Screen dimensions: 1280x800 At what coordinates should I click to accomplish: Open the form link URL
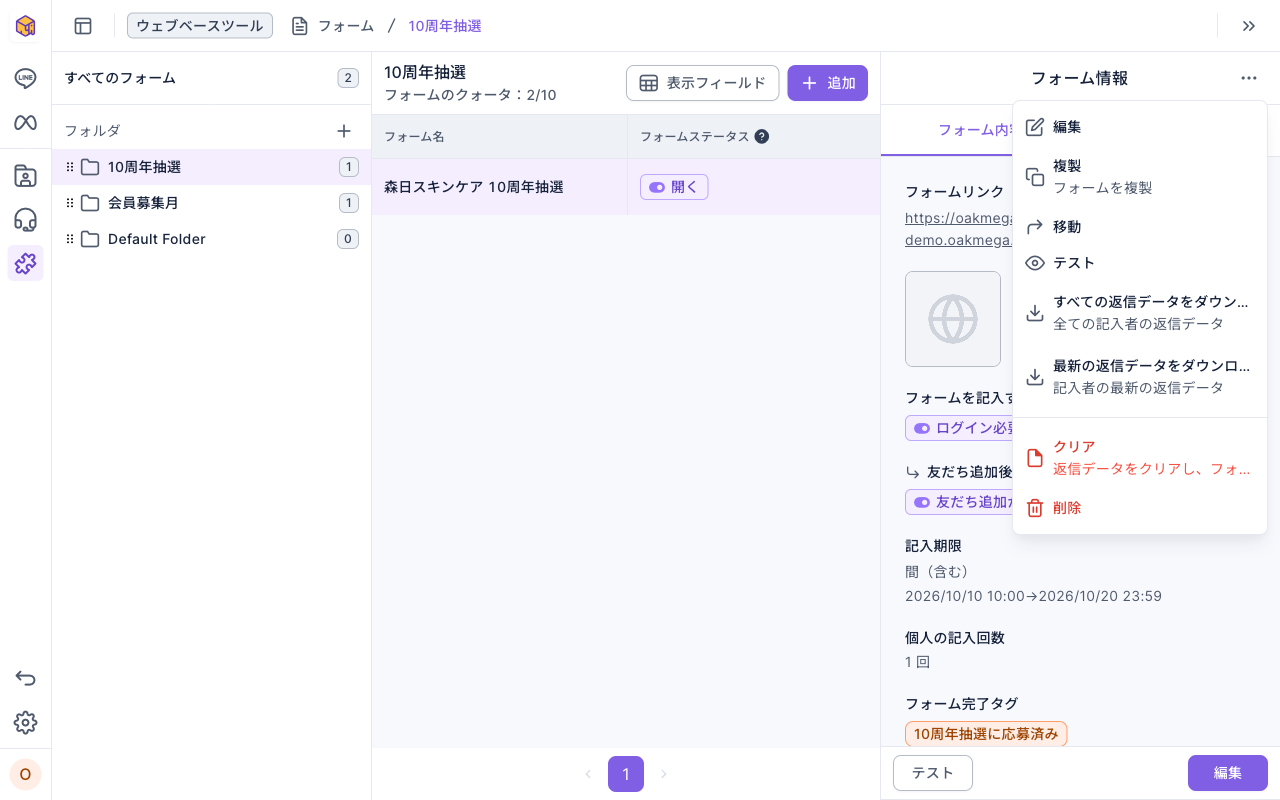click(958, 229)
